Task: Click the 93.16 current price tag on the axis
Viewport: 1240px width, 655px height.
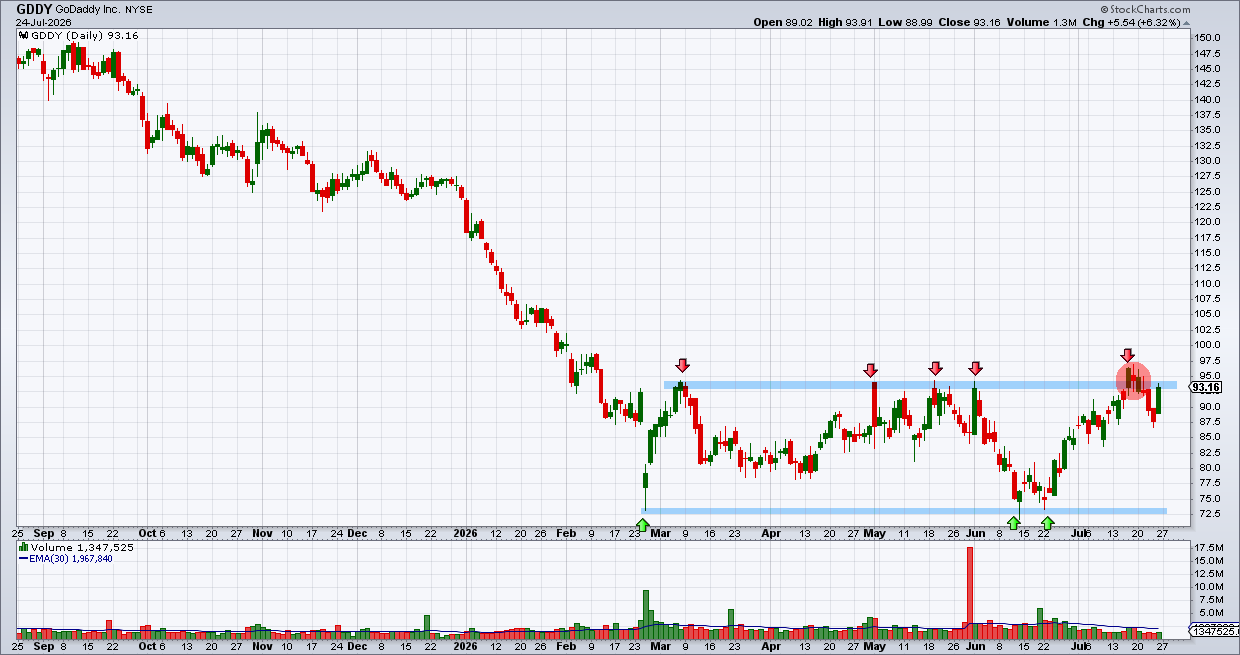Action: tap(1208, 388)
